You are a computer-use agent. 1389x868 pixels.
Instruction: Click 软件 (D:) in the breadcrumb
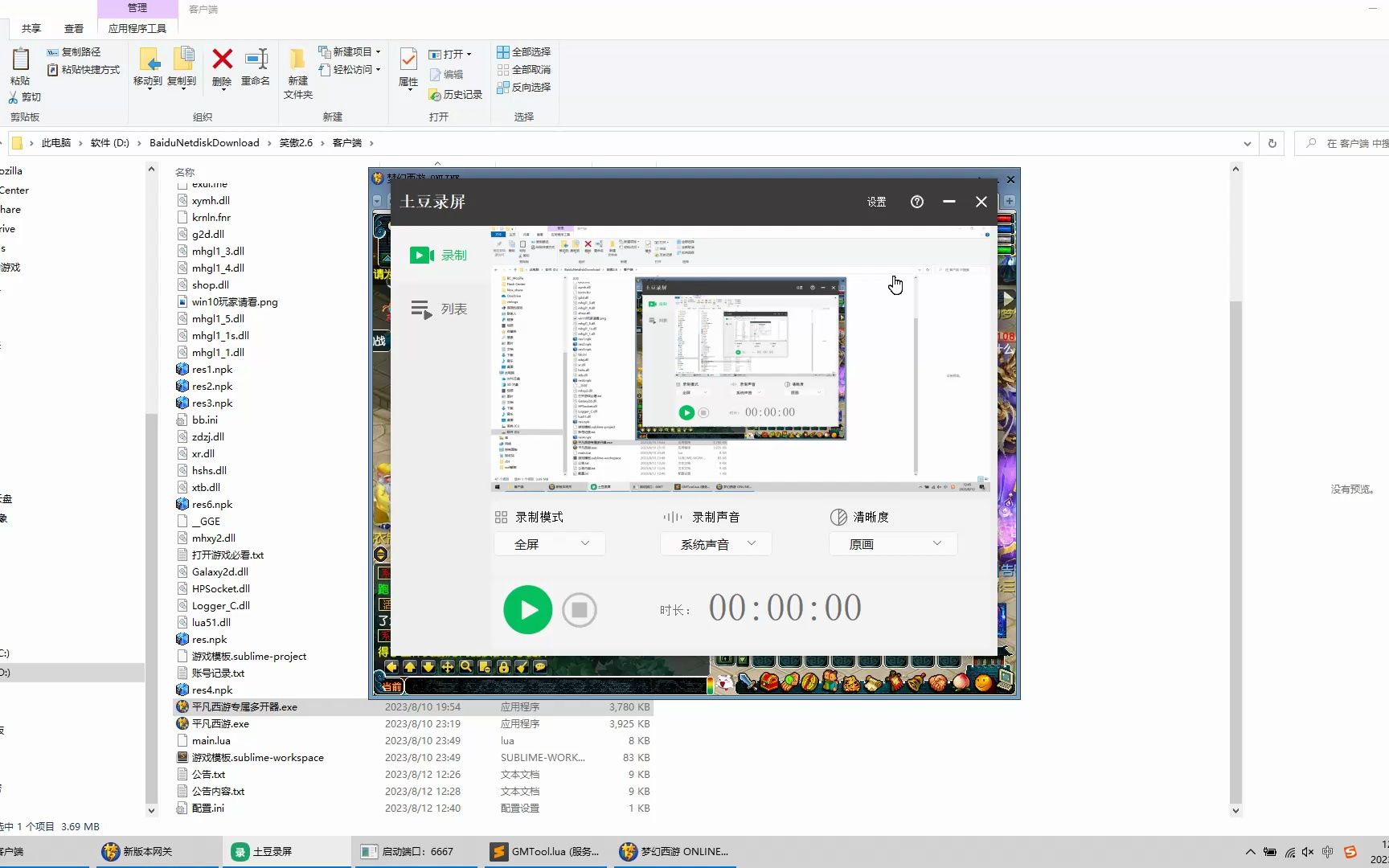pyautogui.click(x=110, y=143)
